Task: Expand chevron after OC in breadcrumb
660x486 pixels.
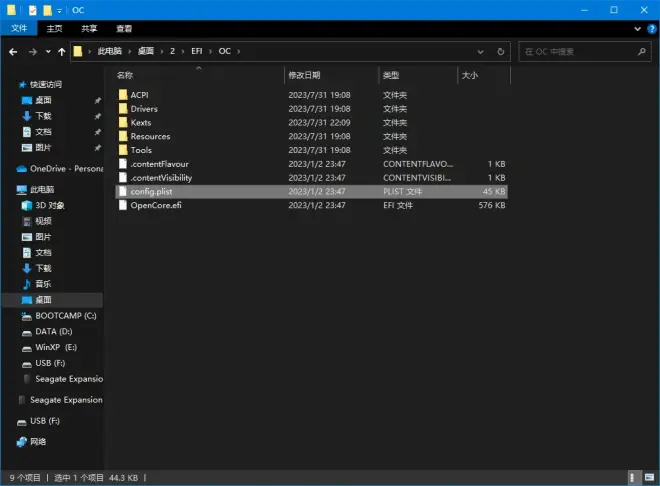Action: pos(239,51)
